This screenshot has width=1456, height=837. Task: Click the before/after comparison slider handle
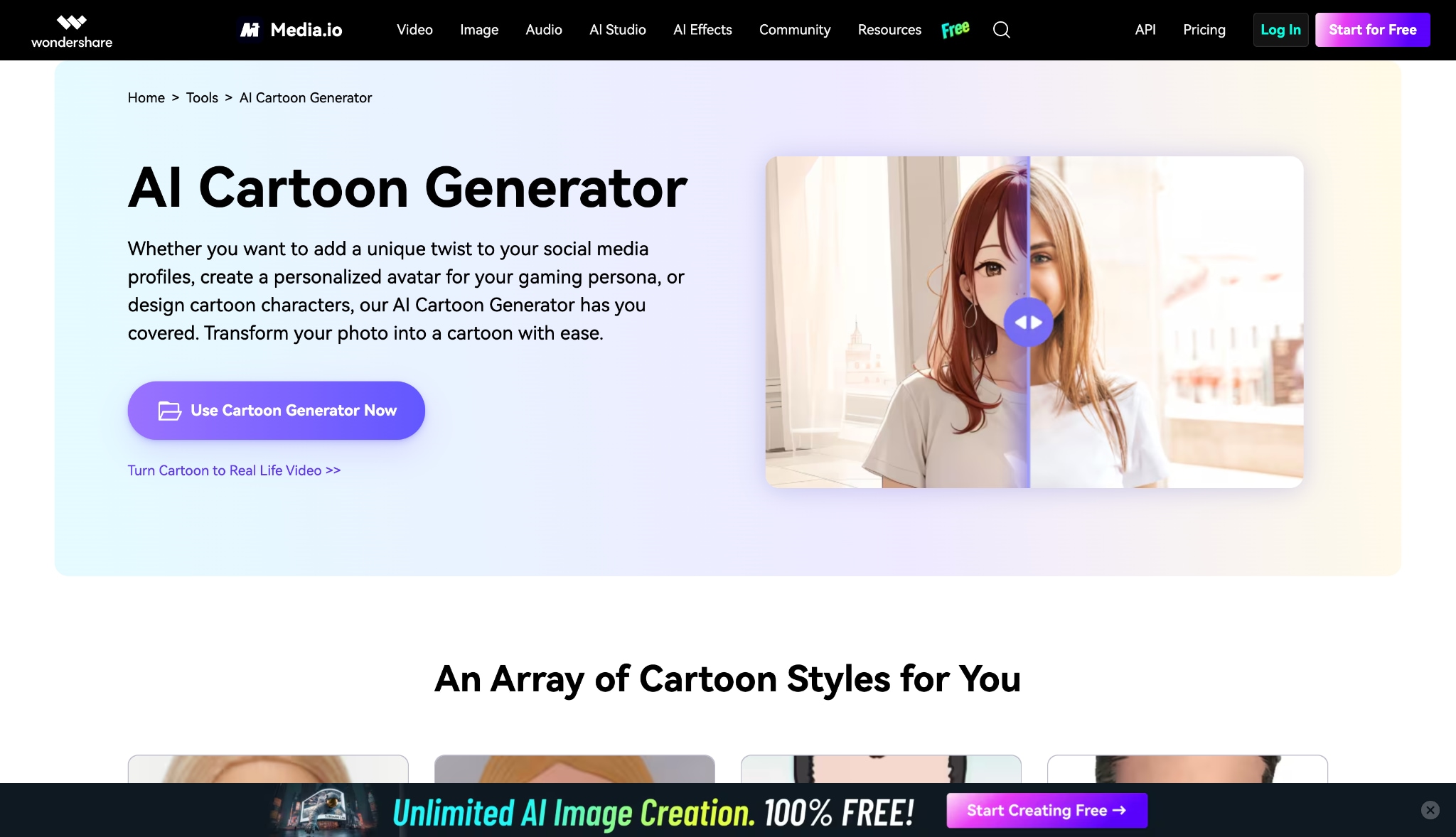click(1028, 323)
